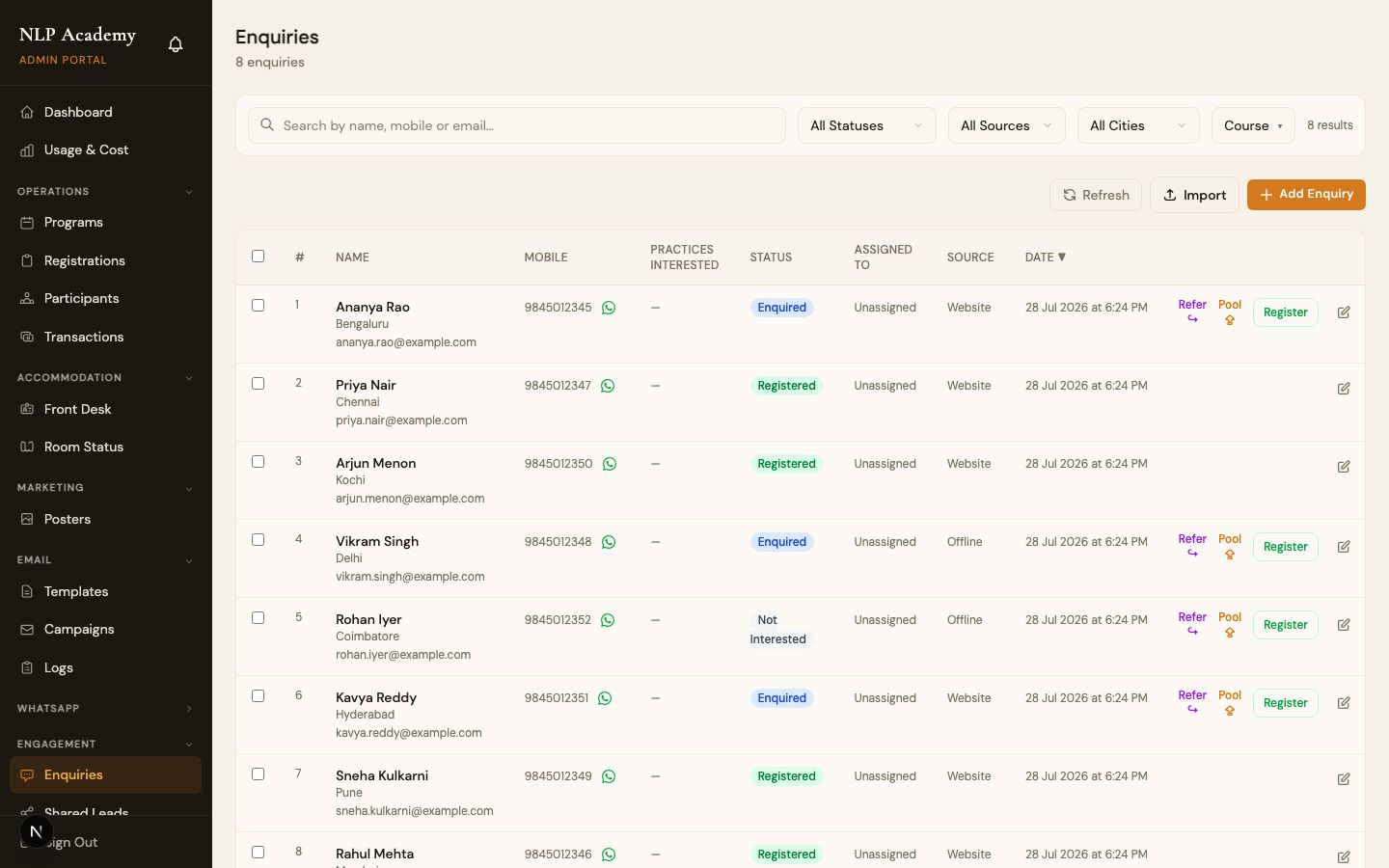Check the box for Priya Nair

(x=258, y=384)
